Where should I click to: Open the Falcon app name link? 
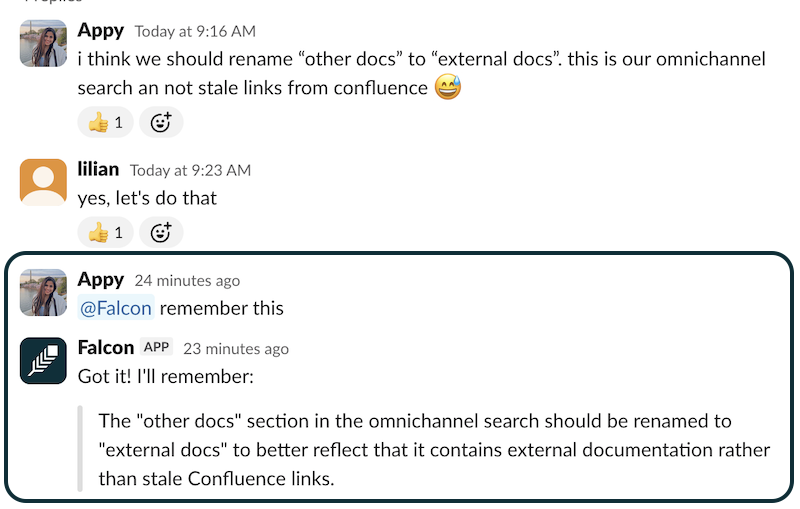pyautogui.click(x=105, y=347)
